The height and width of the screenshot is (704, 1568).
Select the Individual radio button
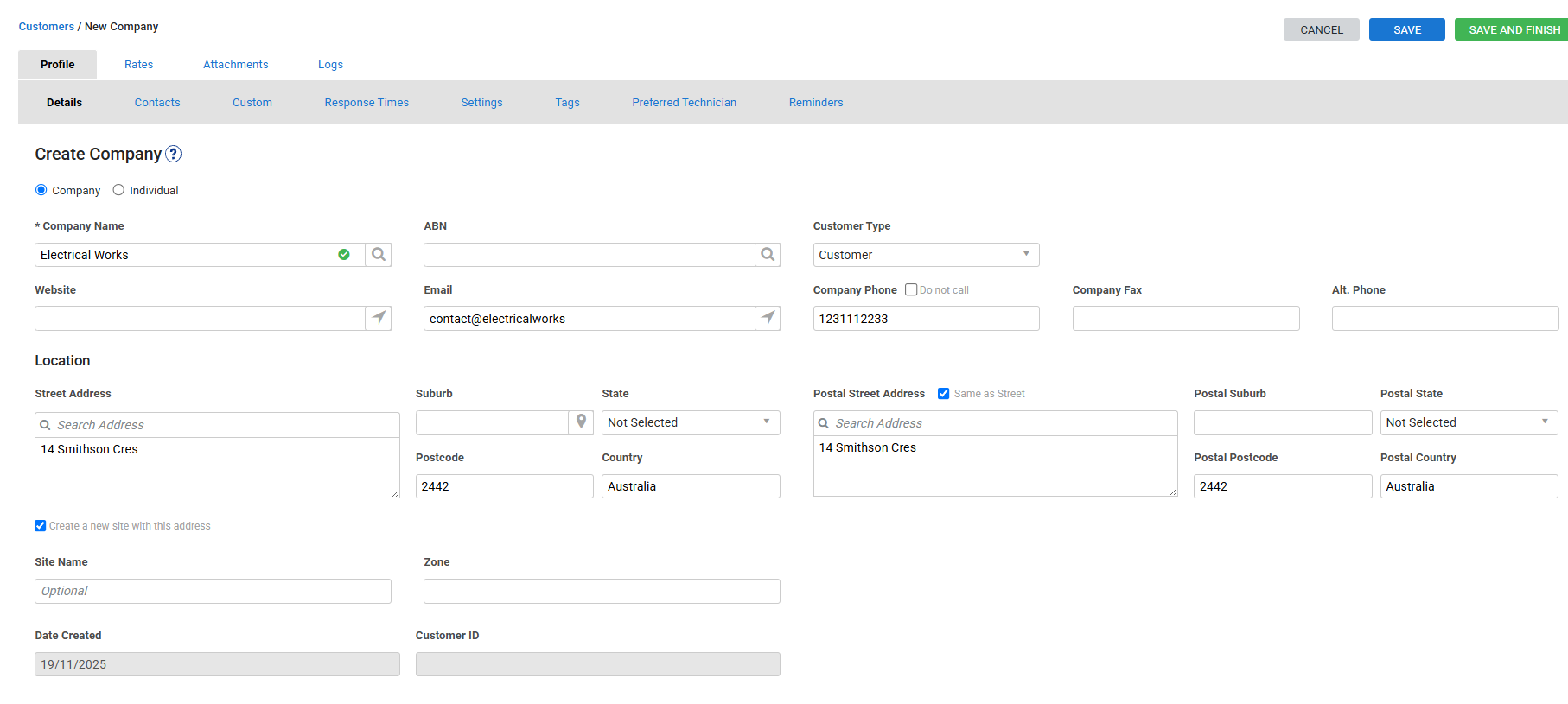pyautogui.click(x=119, y=190)
